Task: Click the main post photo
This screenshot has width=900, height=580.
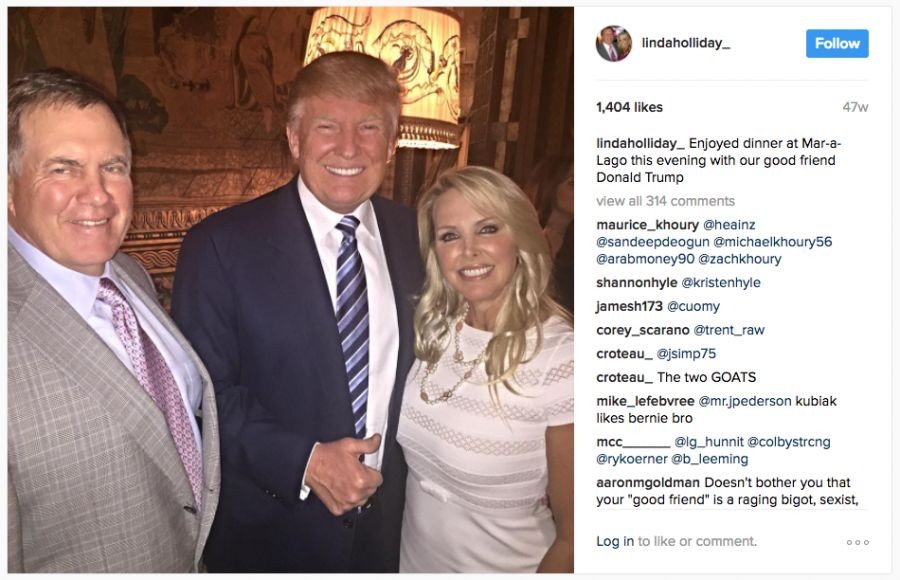Action: 290,290
